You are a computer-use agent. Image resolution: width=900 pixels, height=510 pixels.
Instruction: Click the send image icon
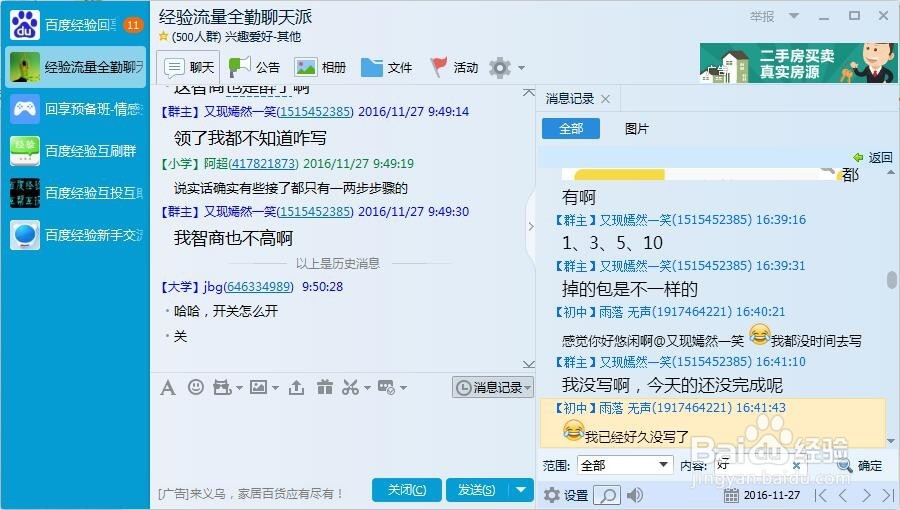pos(258,387)
